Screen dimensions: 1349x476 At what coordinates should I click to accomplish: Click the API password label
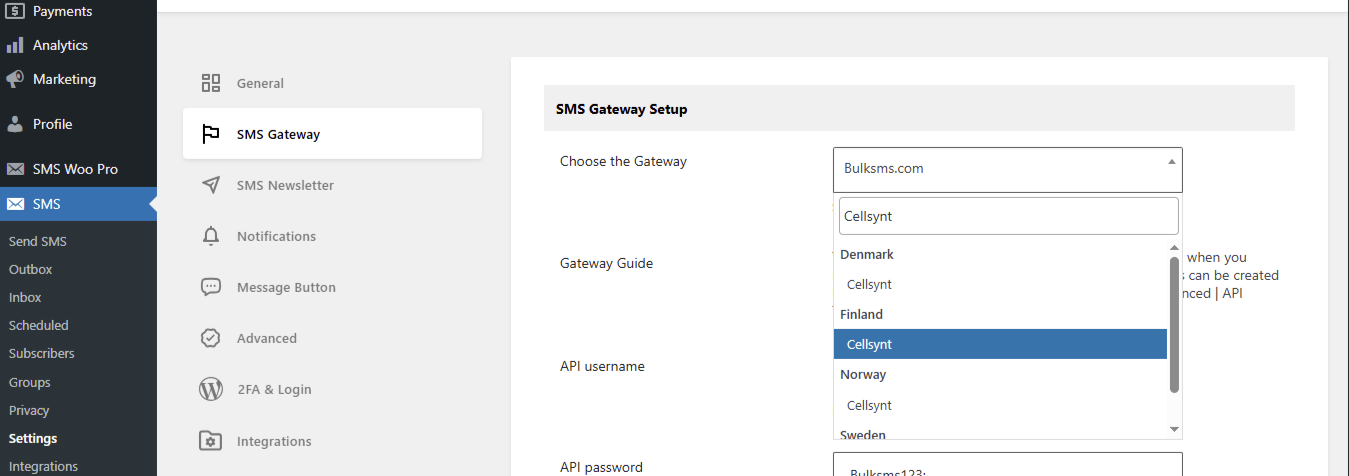click(601, 467)
